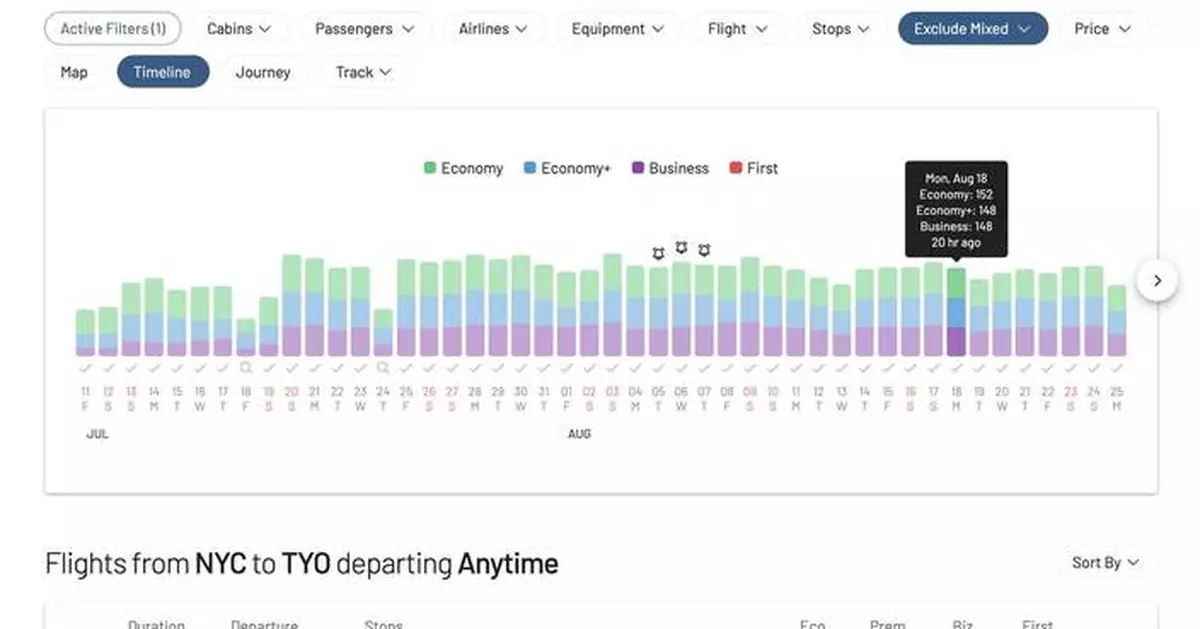Click the alarm icon above Aug 06 bar
1200x629 pixels.
(x=682, y=249)
